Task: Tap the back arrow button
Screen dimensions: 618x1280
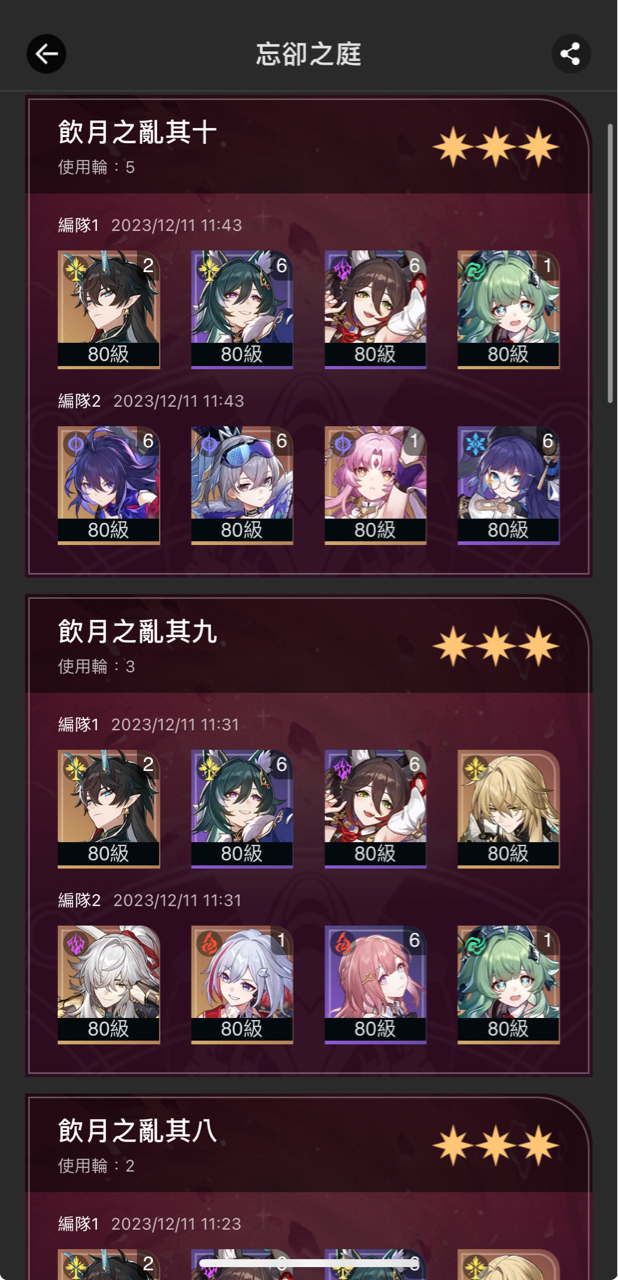Action: (x=46, y=54)
